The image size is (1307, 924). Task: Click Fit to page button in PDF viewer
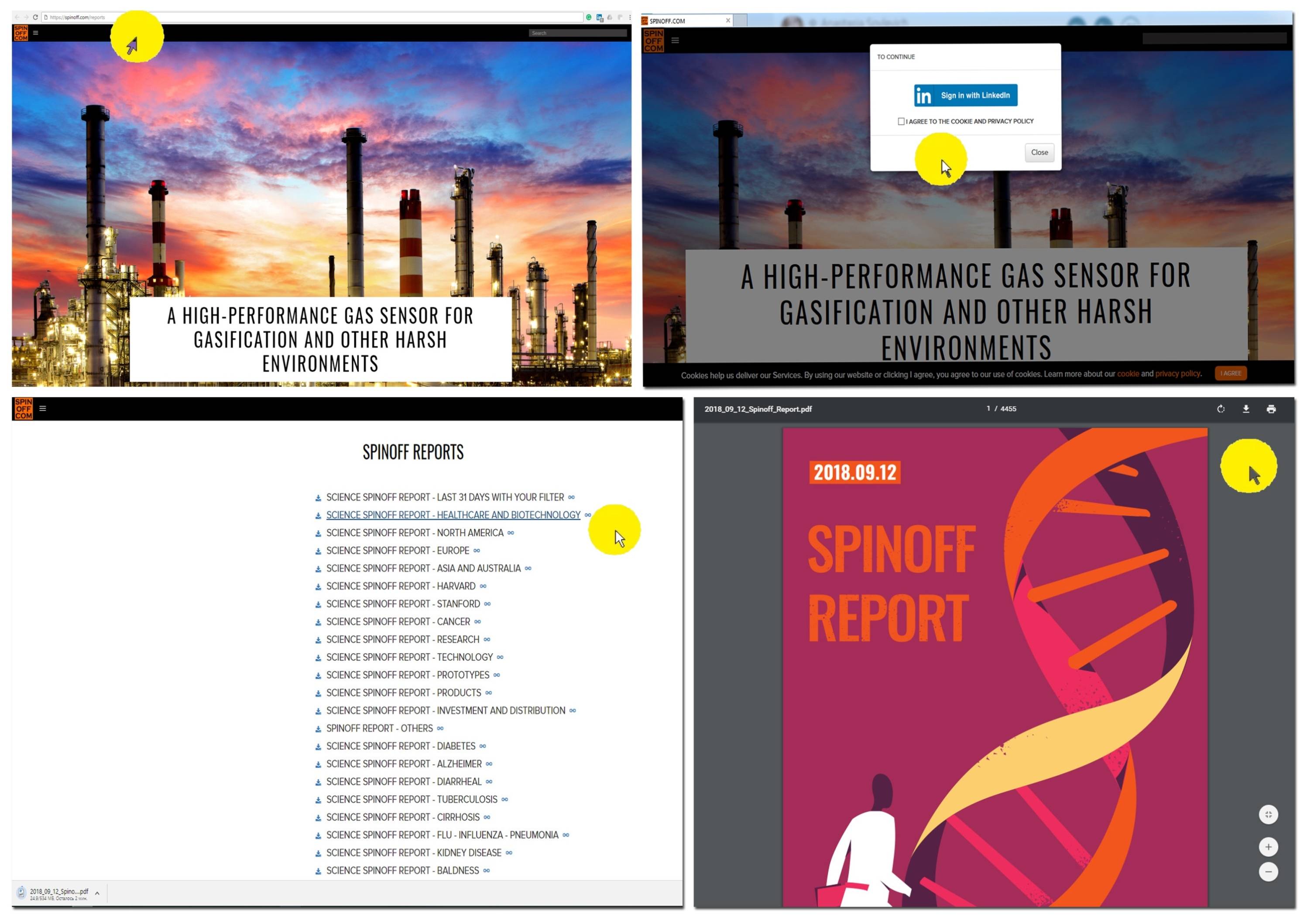1268,814
